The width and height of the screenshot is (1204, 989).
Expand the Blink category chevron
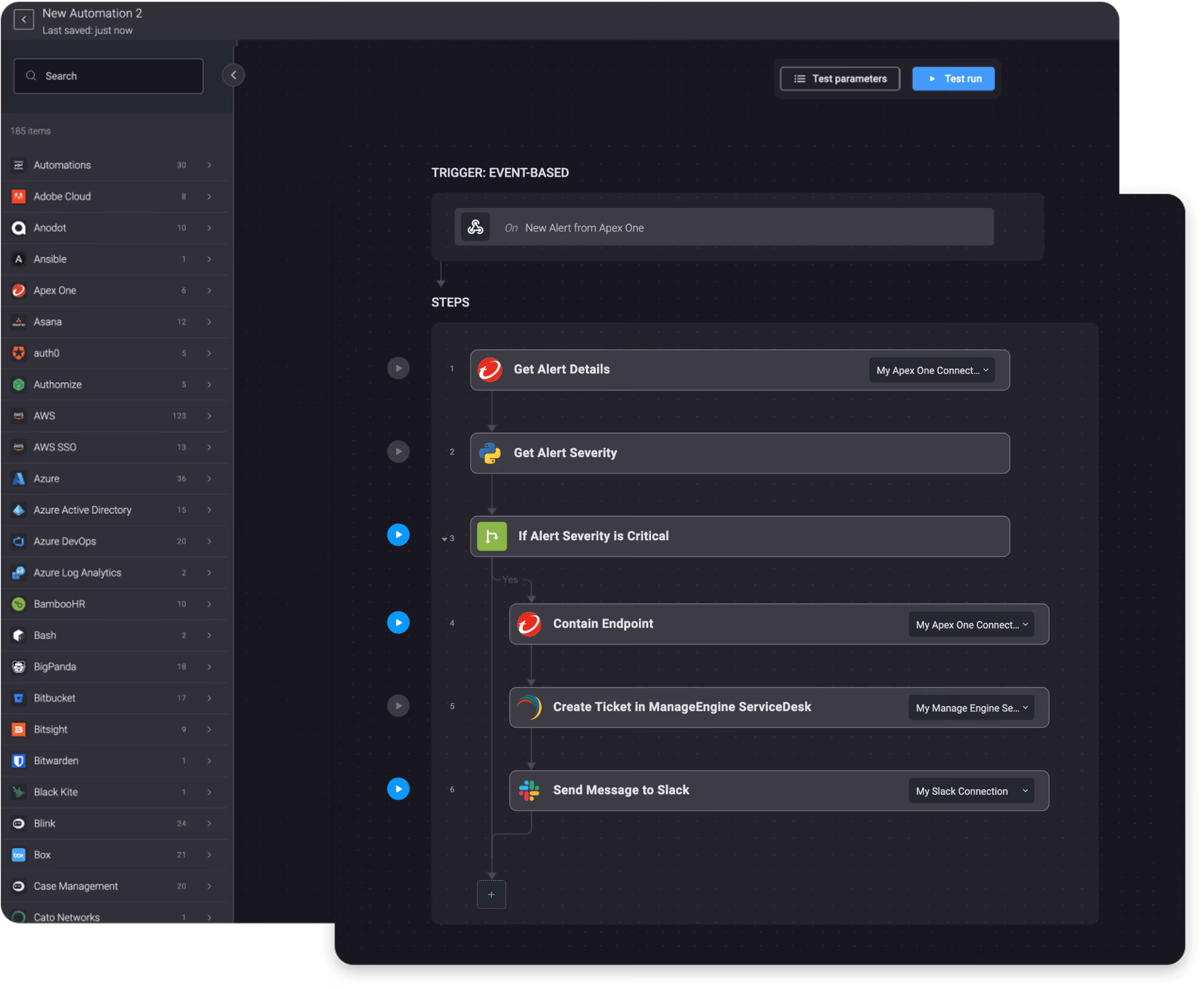click(x=210, y=824)
